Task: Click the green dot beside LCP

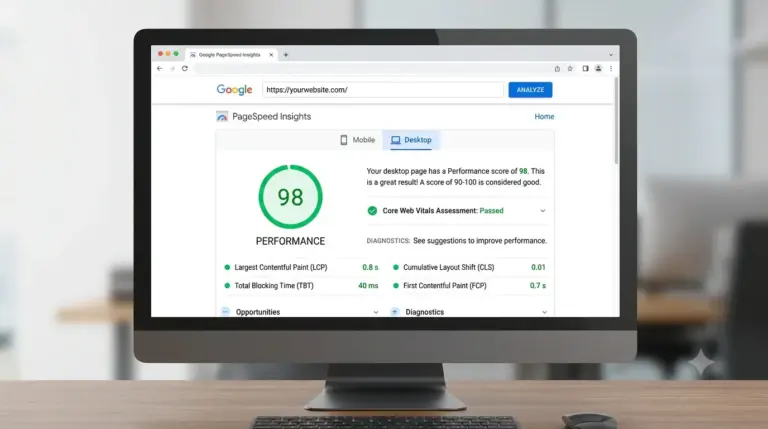Action: tap(227, 267)
